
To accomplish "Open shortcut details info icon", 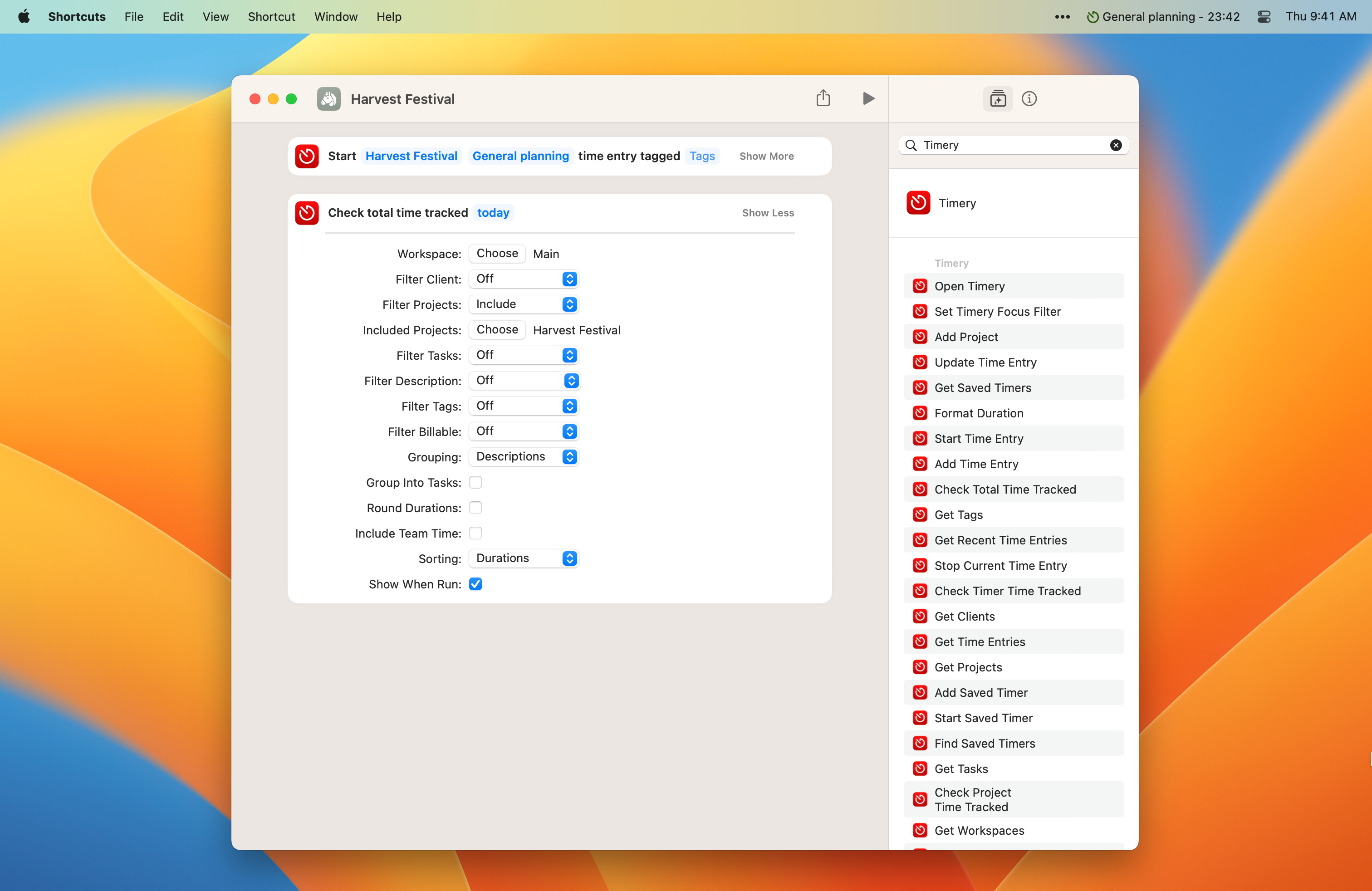I will coord(1029,98).
